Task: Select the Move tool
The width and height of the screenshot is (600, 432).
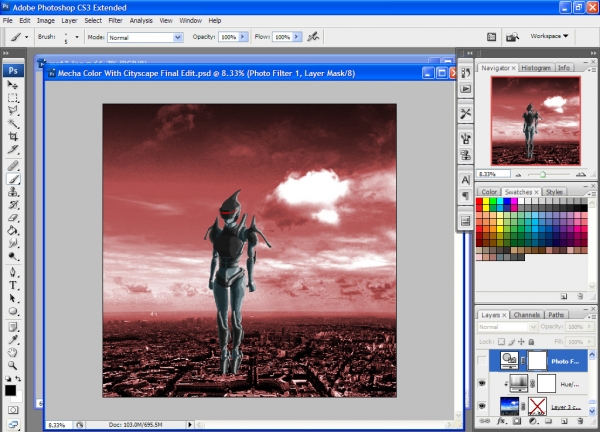Action: pyautogui.click(x=13, y=85)
